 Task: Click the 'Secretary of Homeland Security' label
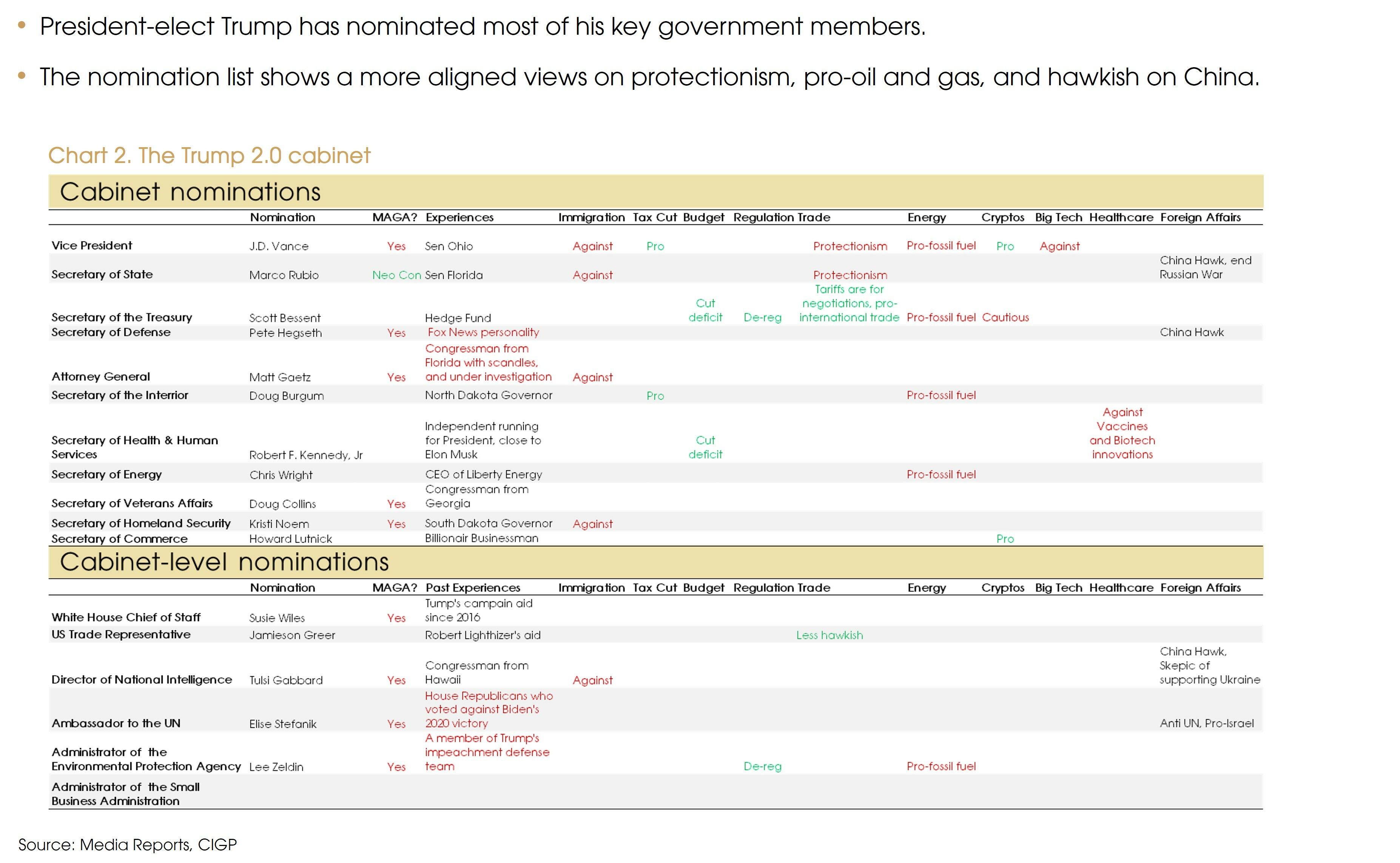[141, 523]
